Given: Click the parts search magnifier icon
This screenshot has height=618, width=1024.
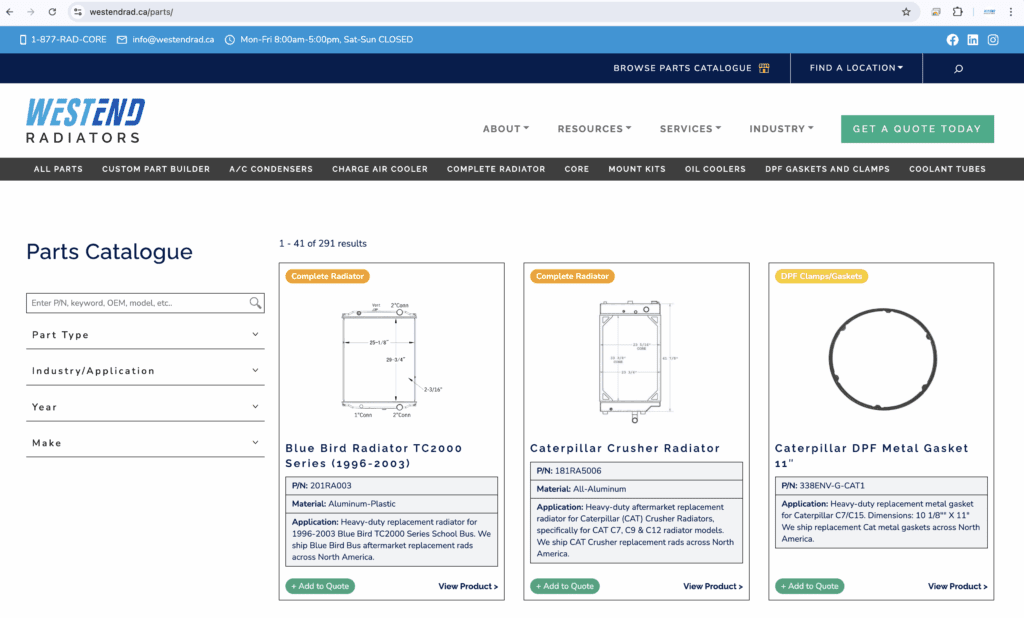Looking at the screenshot, I should (256, 303).
